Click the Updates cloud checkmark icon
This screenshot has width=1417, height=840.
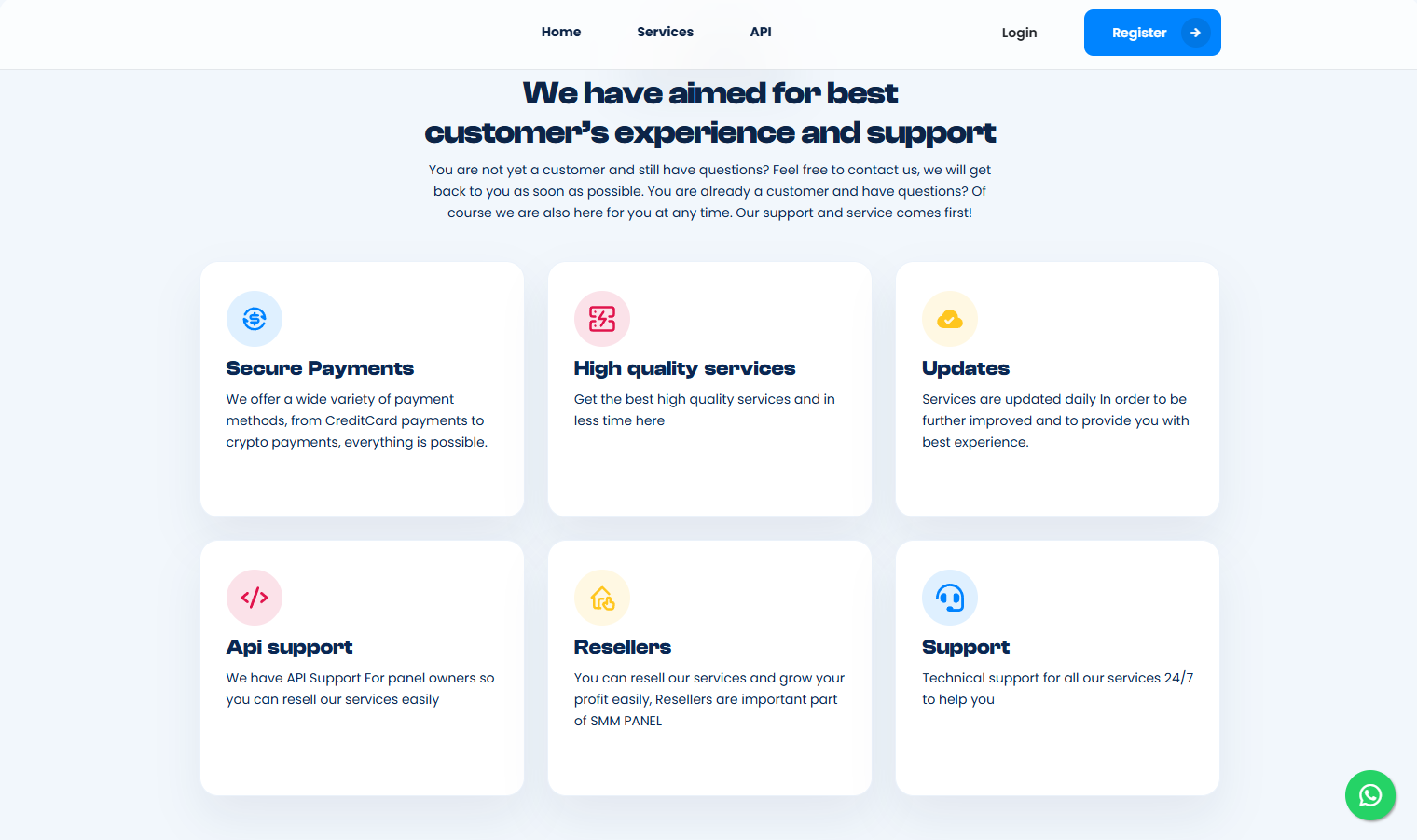pos(950,319)
